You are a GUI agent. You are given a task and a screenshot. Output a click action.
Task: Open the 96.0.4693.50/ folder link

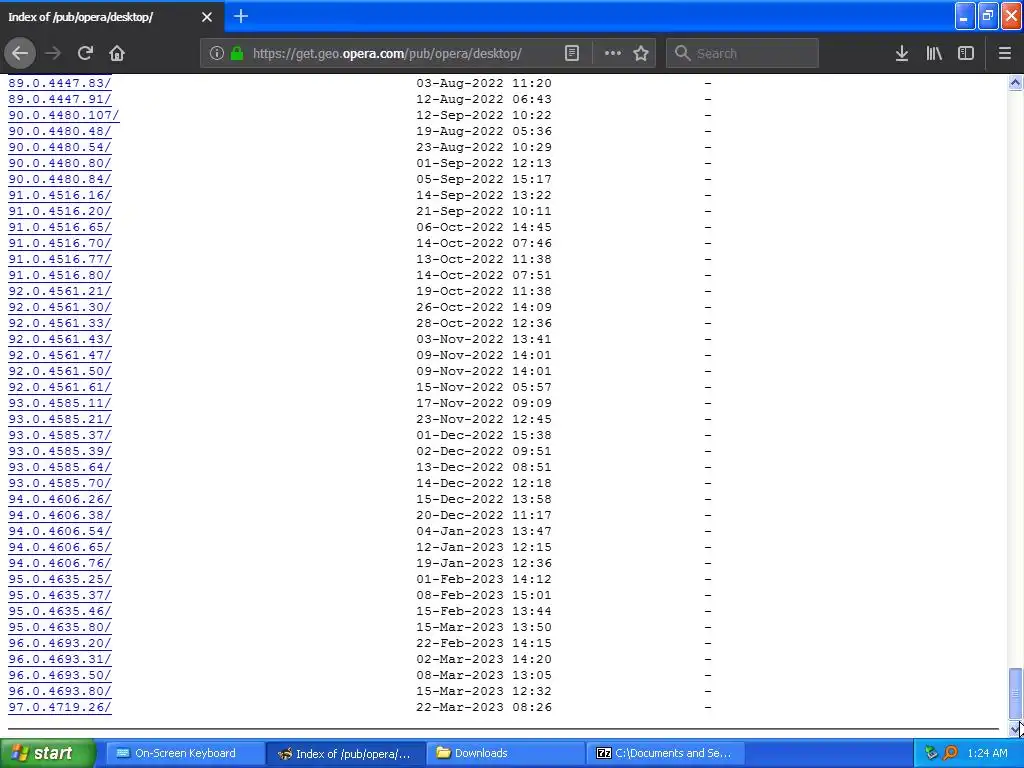click(59, 675)
